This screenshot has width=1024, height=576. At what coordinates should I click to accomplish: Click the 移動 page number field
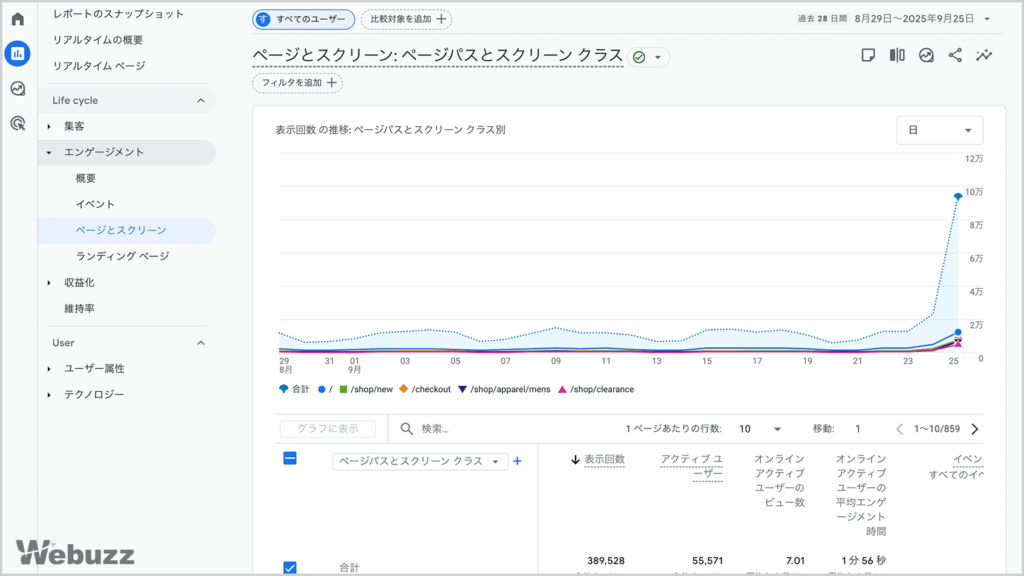click(x=857, y=429)
